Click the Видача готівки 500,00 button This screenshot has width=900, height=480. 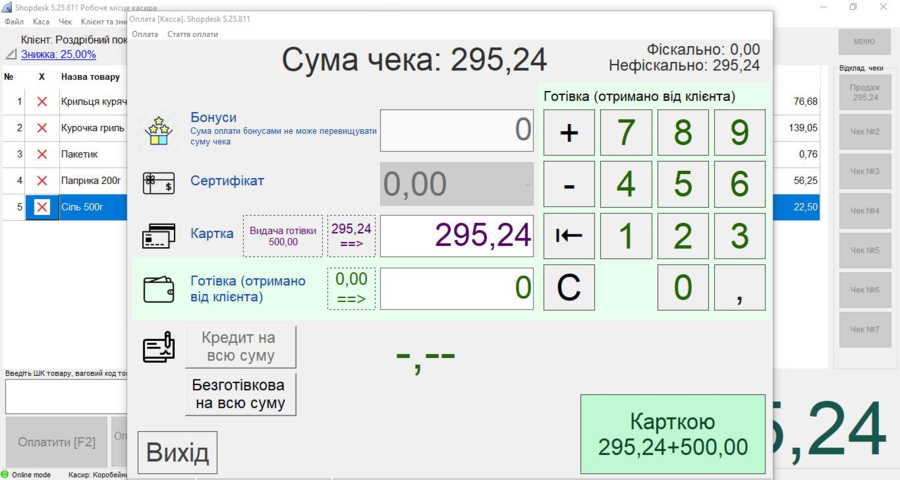[x=282, y=236]
